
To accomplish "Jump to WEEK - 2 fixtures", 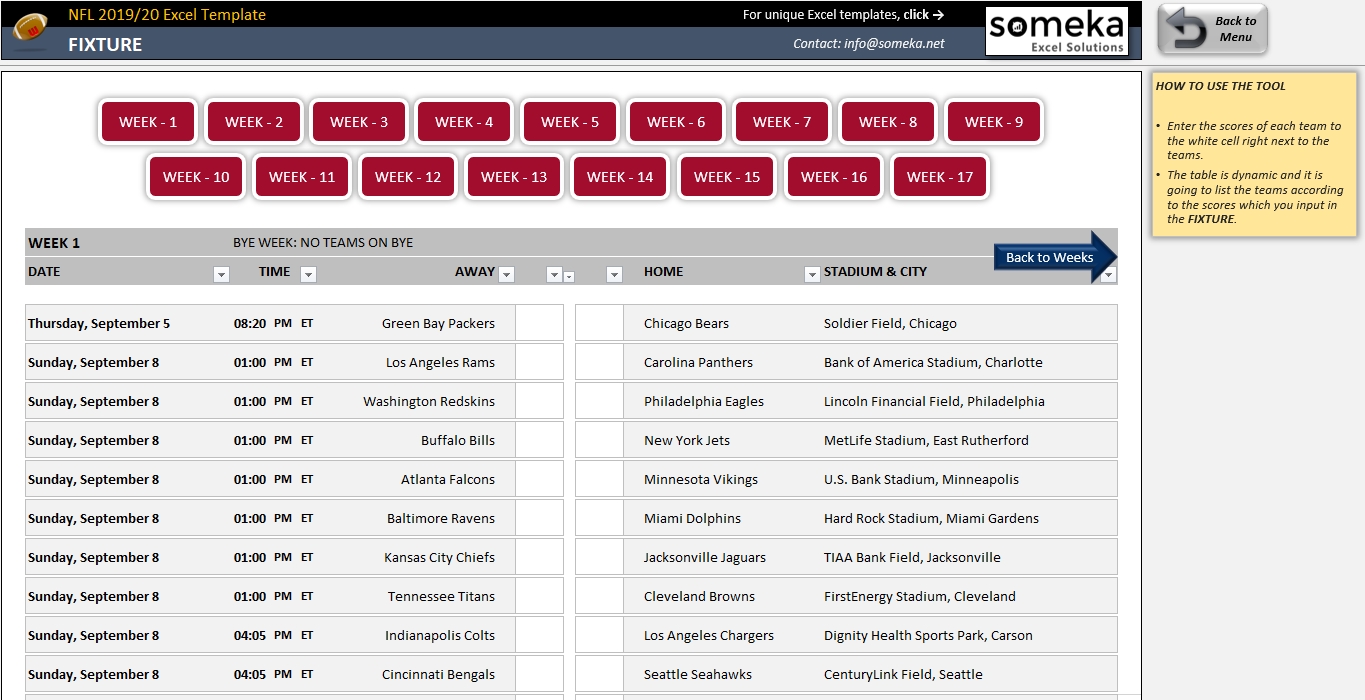I will [x=254, y=122].
